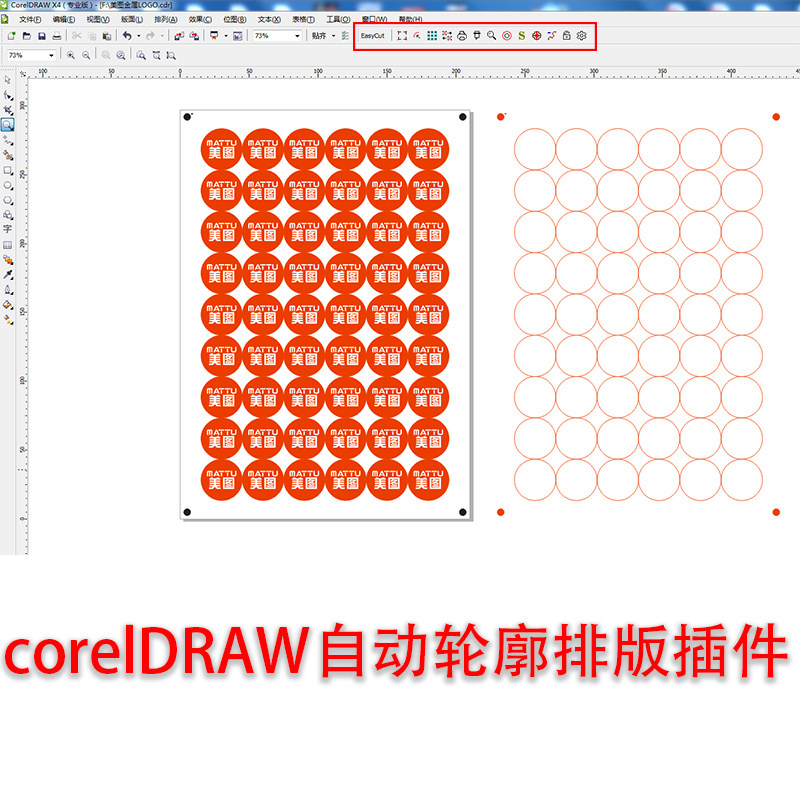Click the Undo arrow
Viewport: 800px width, 800px height.
(x=127, y=36)
